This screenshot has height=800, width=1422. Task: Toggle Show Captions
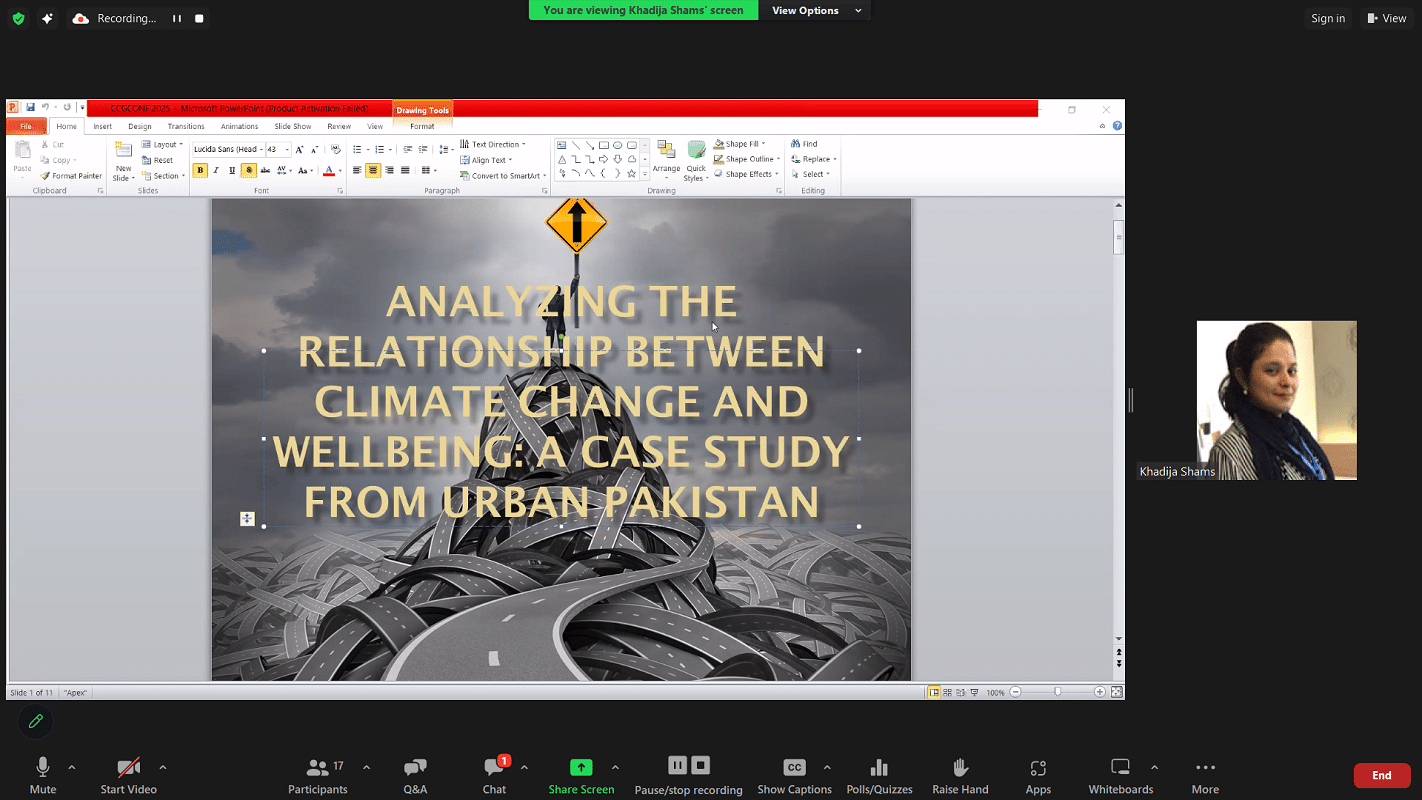[794, 768]
